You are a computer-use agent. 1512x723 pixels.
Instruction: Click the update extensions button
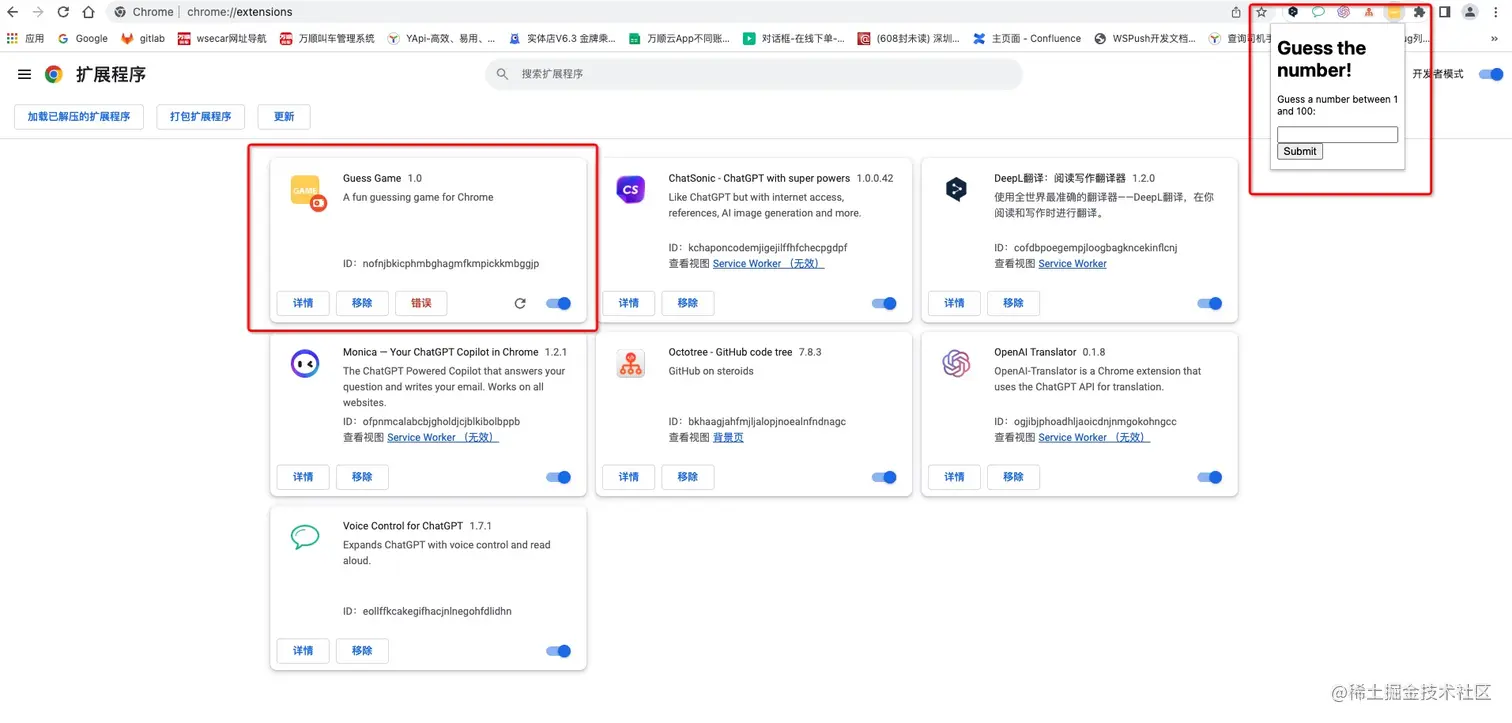point(284,117)
